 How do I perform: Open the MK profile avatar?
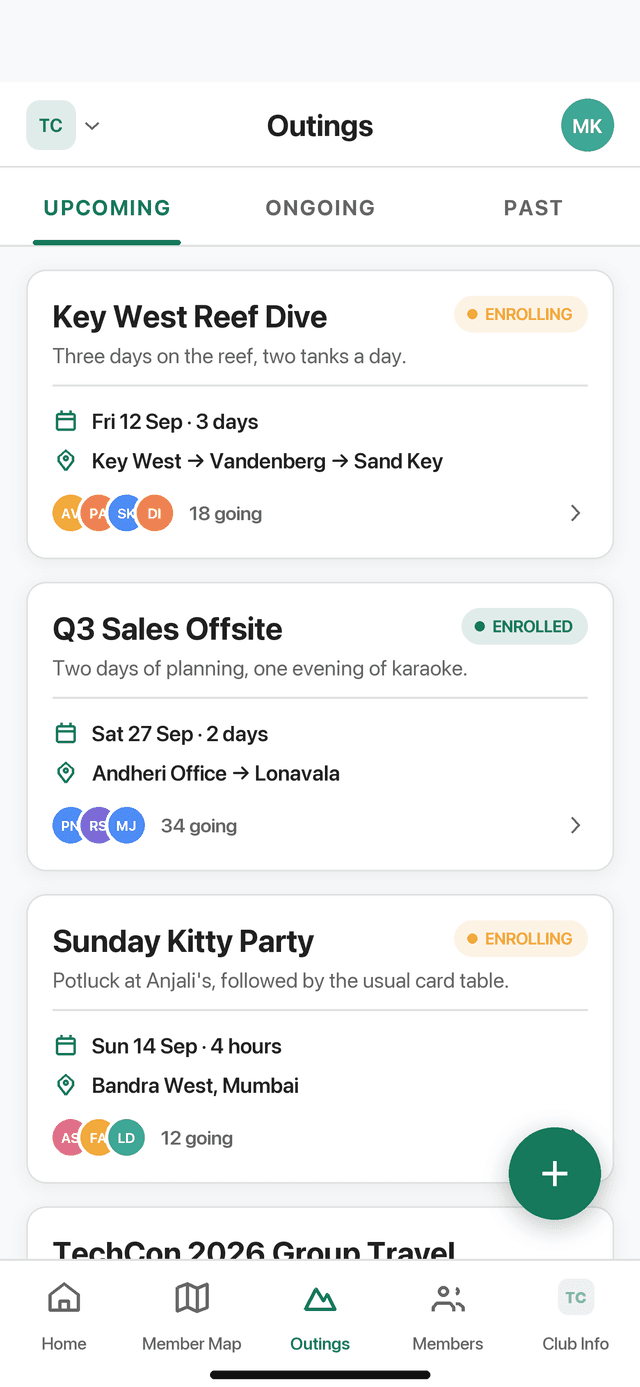click(x=587, y=125)
